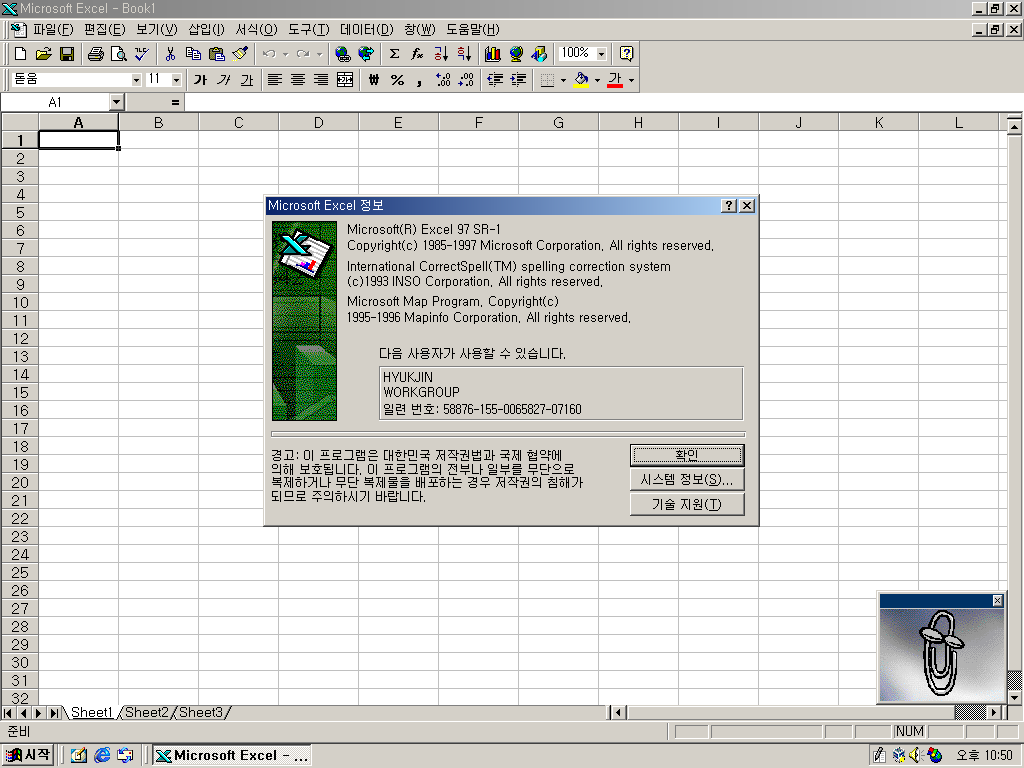1024x768 pixels.
Task: Switch to the Sheet3 tab
Action: (200, 712)
